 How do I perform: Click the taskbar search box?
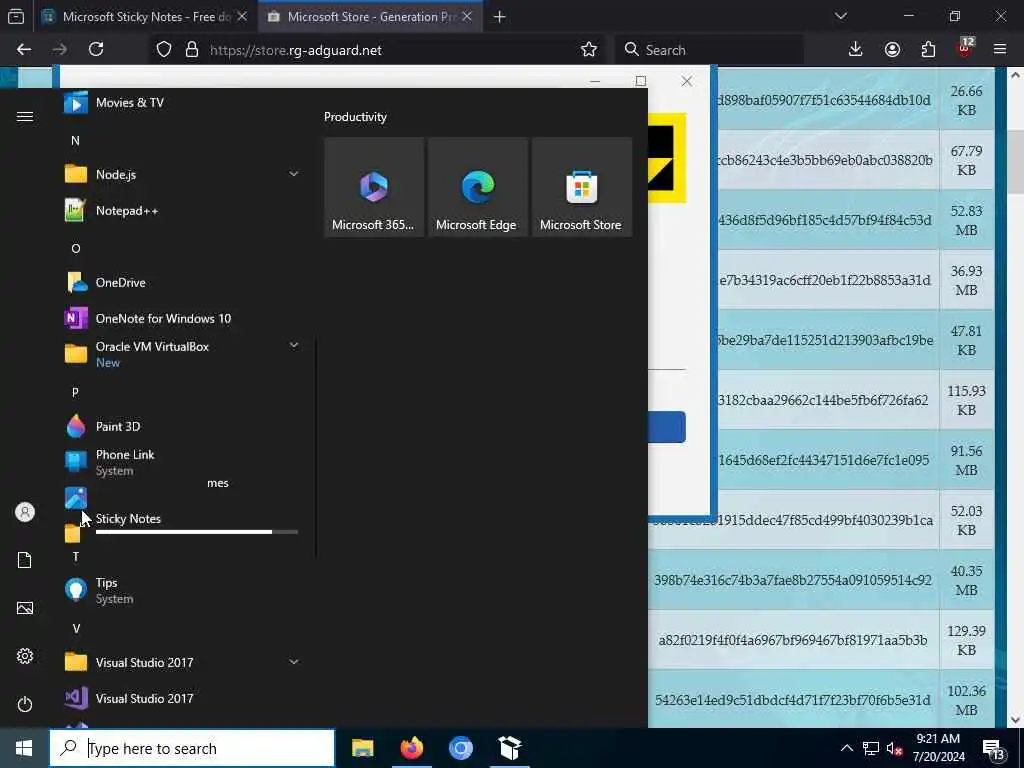coord(192,748)
